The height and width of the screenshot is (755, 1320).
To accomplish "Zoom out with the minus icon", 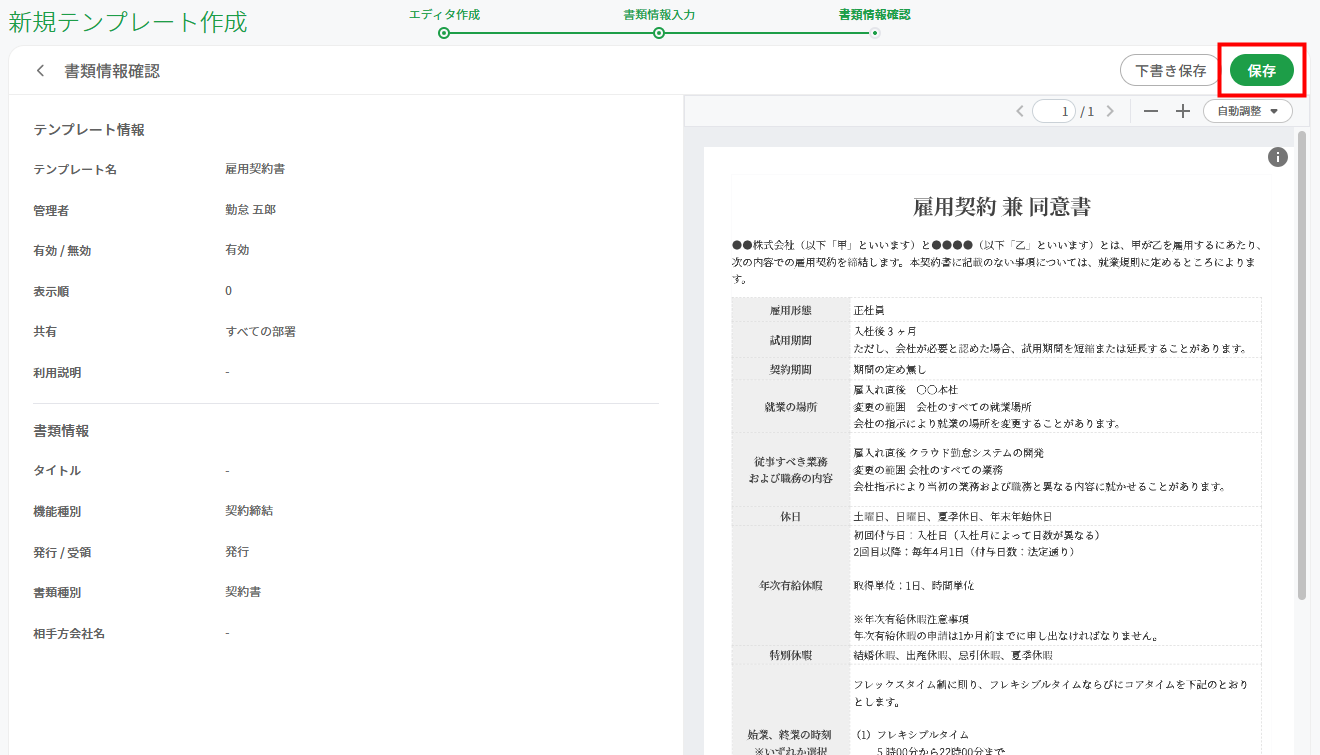I will click(x=1151, y=111).
